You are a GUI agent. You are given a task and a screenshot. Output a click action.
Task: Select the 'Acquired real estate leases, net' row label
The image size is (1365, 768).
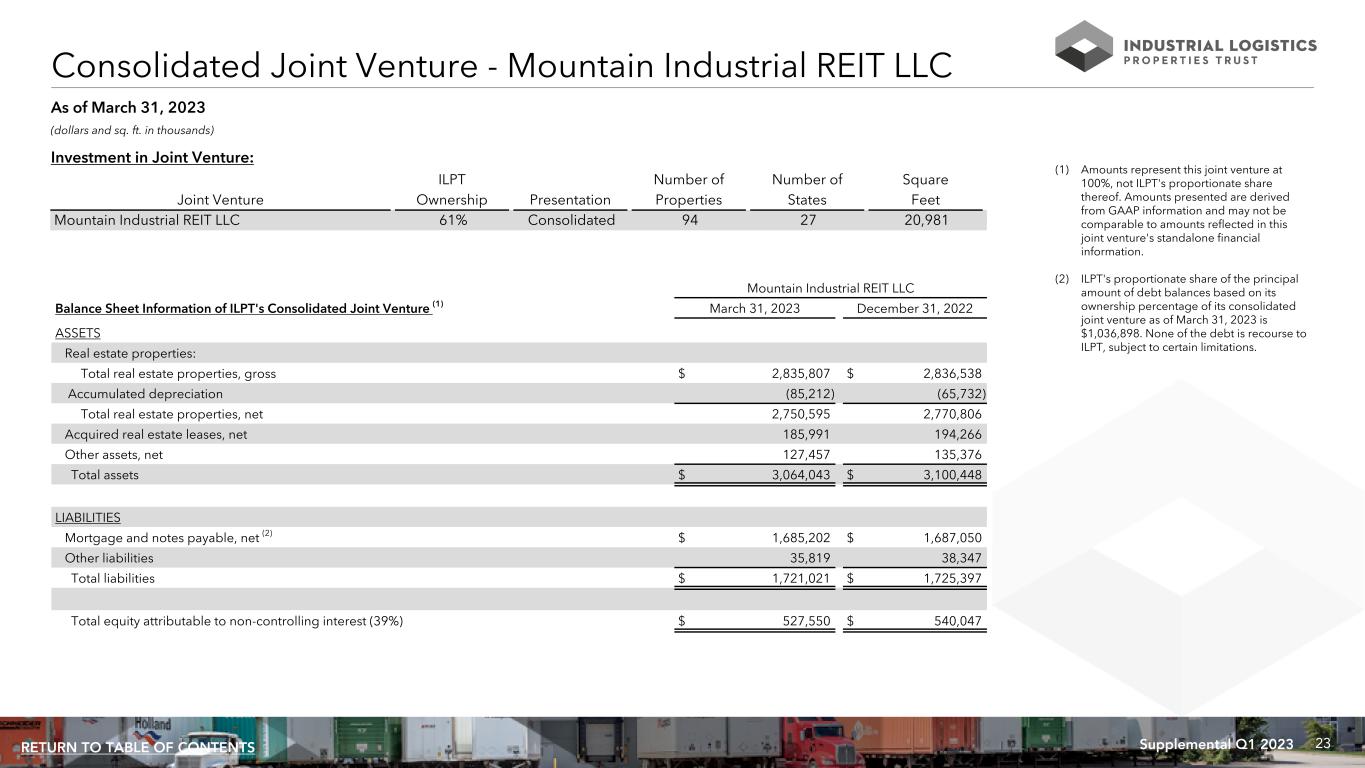pos(156,434)
